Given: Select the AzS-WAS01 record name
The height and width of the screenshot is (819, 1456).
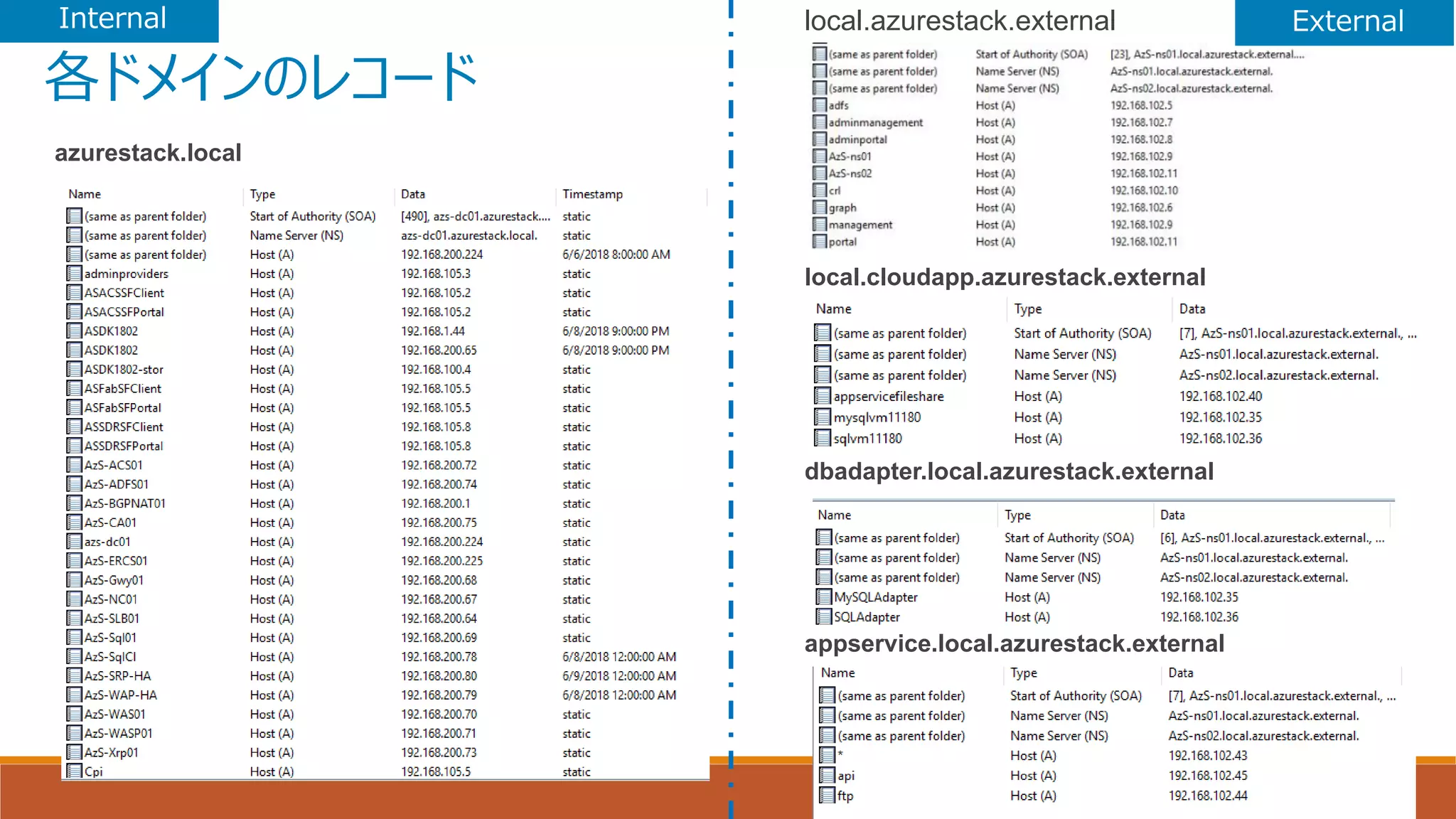Looking at the screenshot, I should click(115, 714).
